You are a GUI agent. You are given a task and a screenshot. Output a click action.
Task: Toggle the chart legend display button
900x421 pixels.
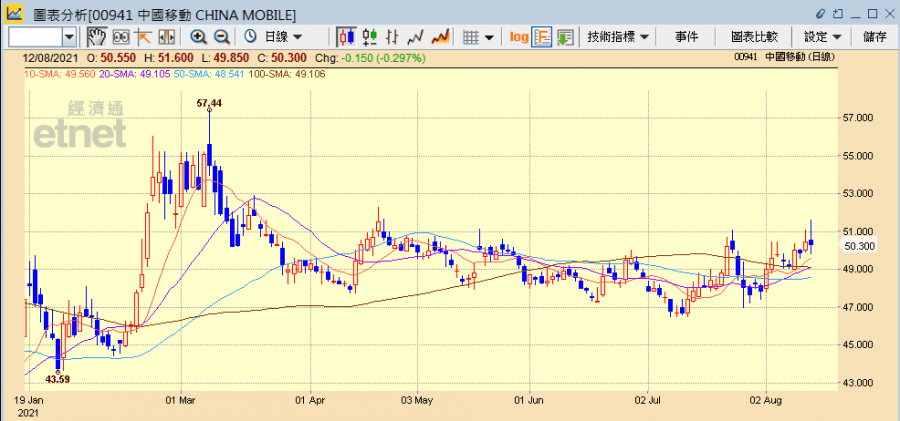[x=542, y=37]
